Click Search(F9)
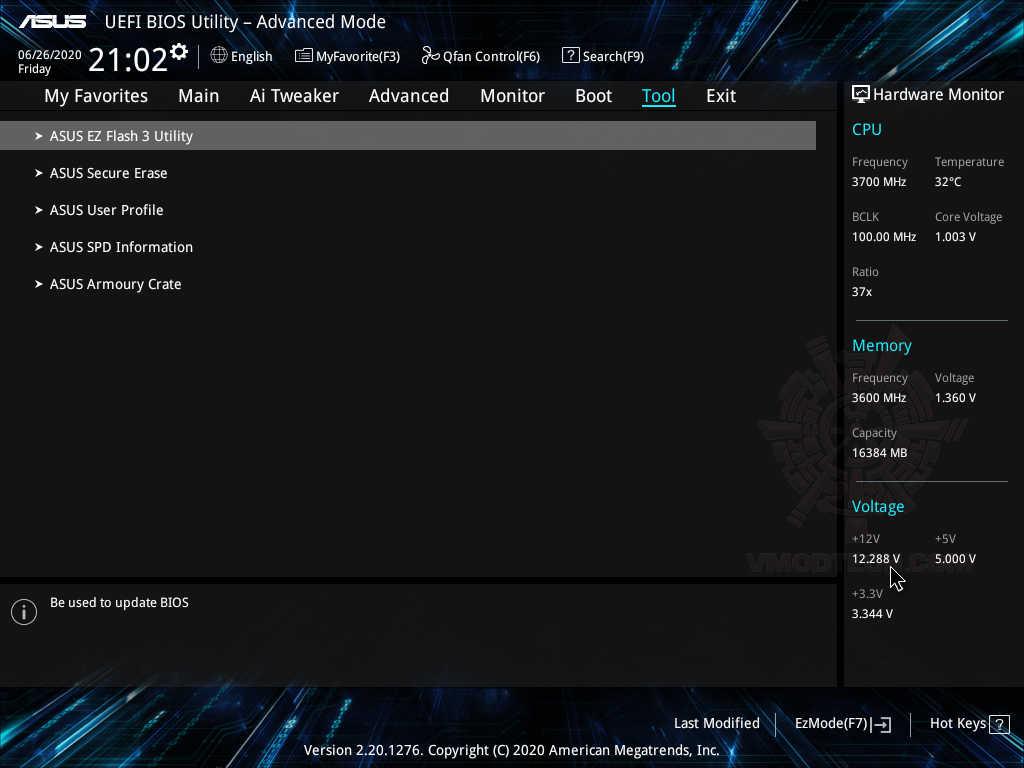 [613, 57]
